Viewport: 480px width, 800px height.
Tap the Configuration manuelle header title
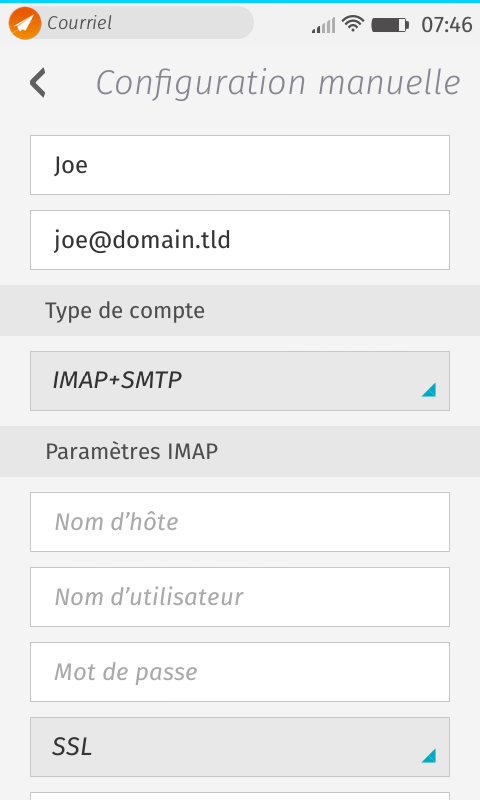point(278,83)
